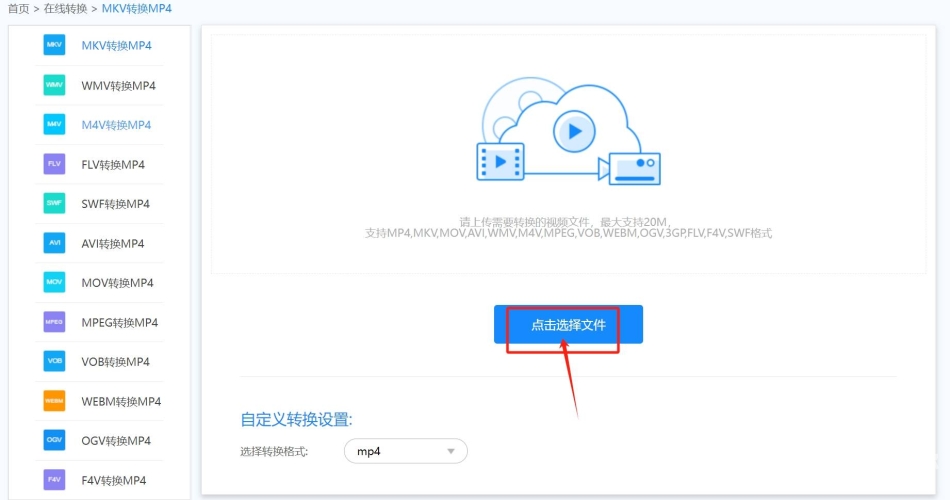
Task: Open M4V转换MP4 converter
Action: click(x=116, y=125)
